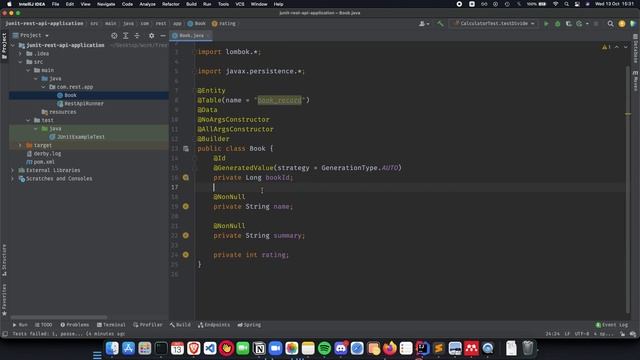The width and height of the screenshot is (640, 360).
Task: Open the Project view selector dropdown
Action: pos(31,36)
